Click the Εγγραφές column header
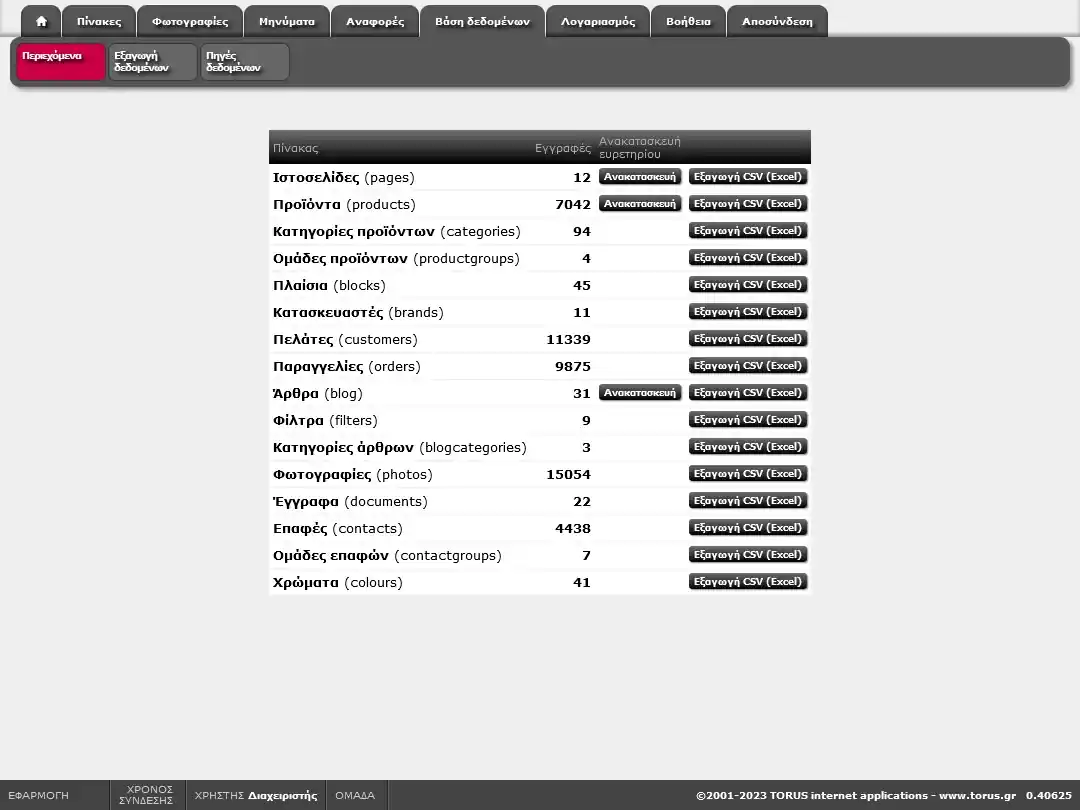This screenshot has height=810, width=1080. [562, 148]
